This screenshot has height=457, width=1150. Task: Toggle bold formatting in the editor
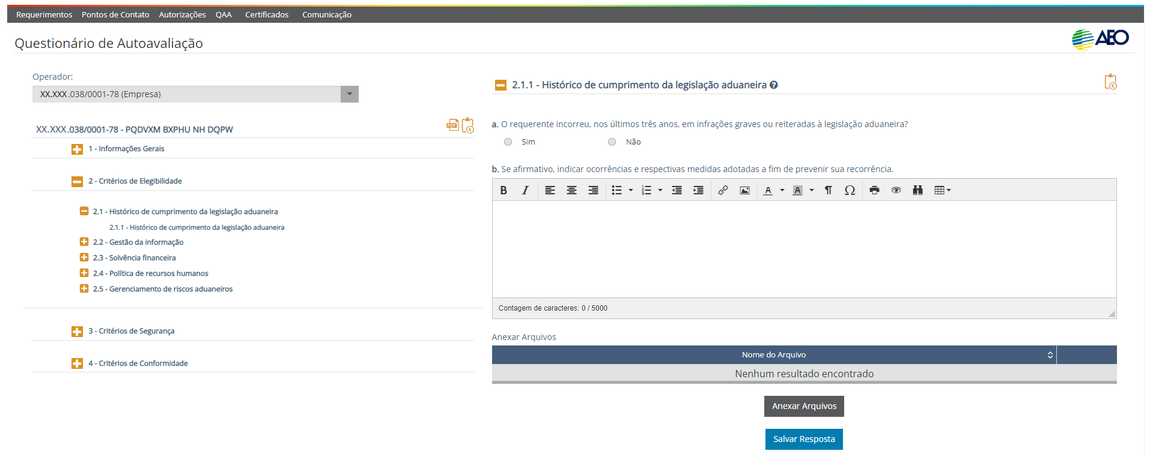tap(504, 190)
